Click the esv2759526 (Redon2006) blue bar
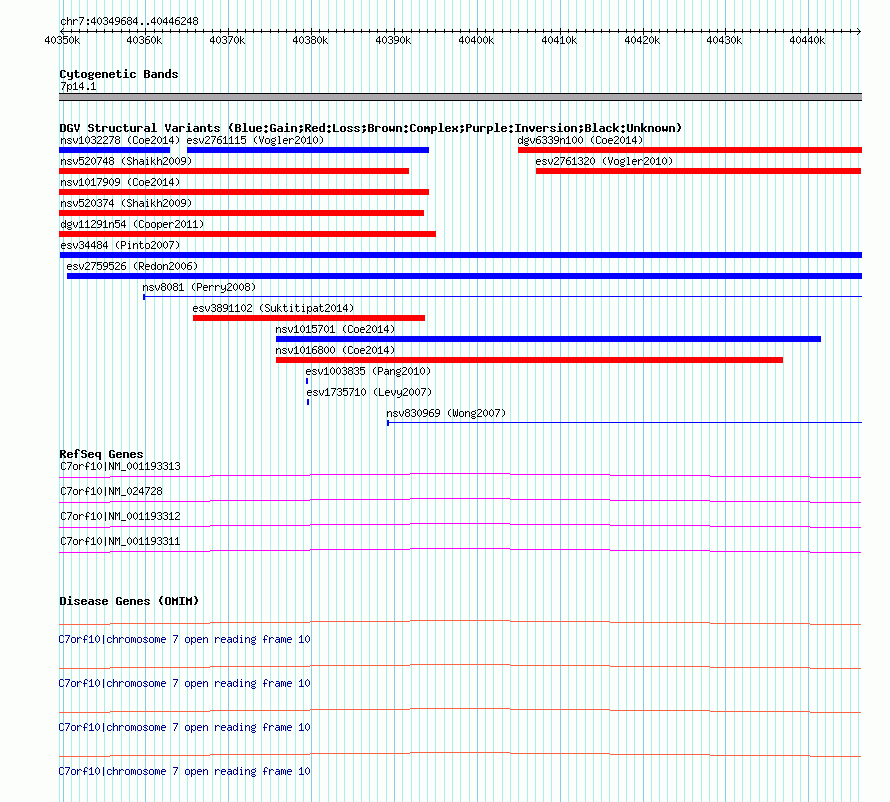 464,276
